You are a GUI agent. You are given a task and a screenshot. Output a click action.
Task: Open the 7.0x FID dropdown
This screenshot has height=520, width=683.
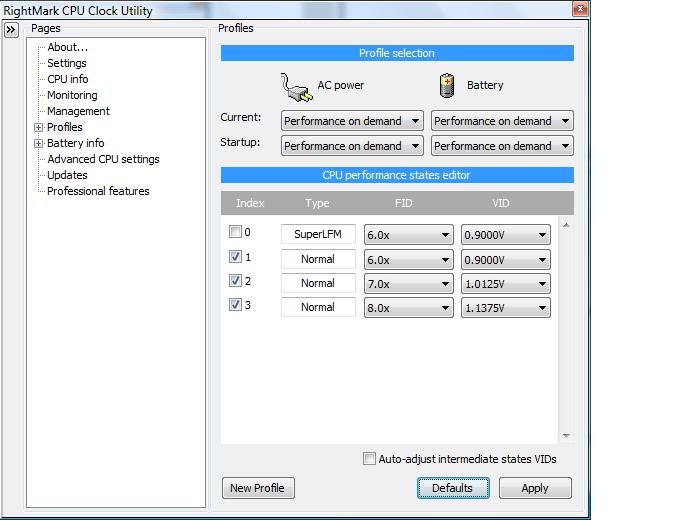409,284
